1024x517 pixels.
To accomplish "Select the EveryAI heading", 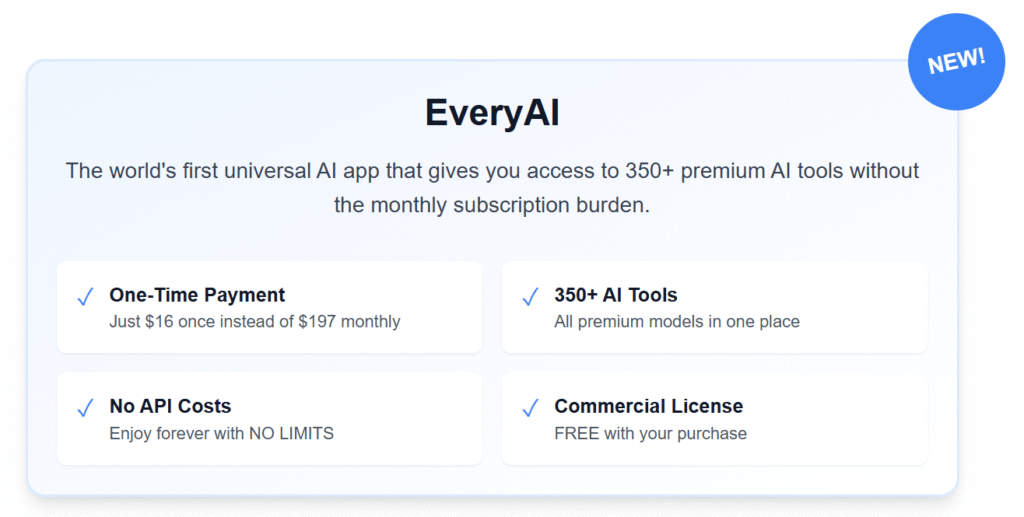I will click(x=492, y=112).
